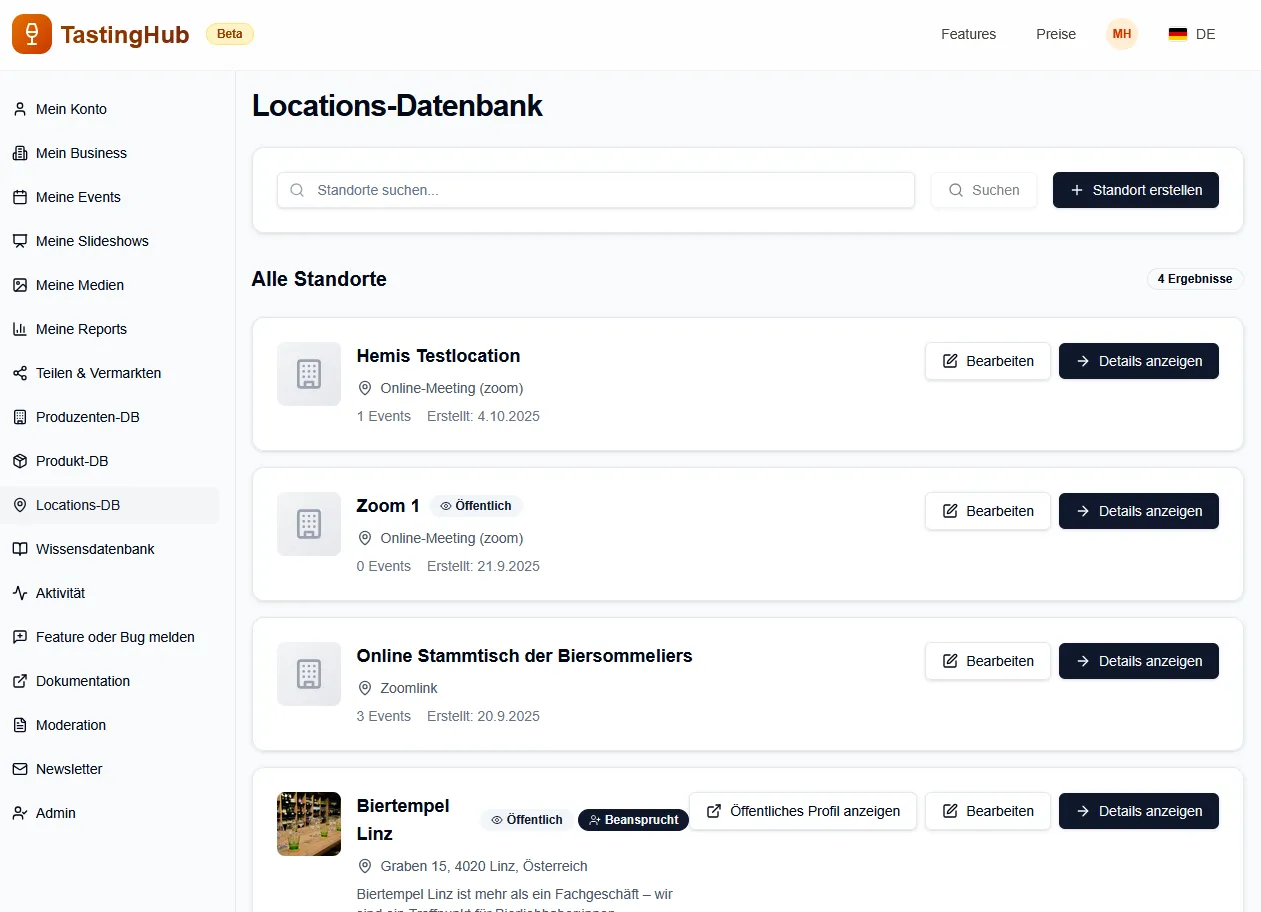
Task: Show details for Zoom 1 location
Action: (x=1138, y=511)
